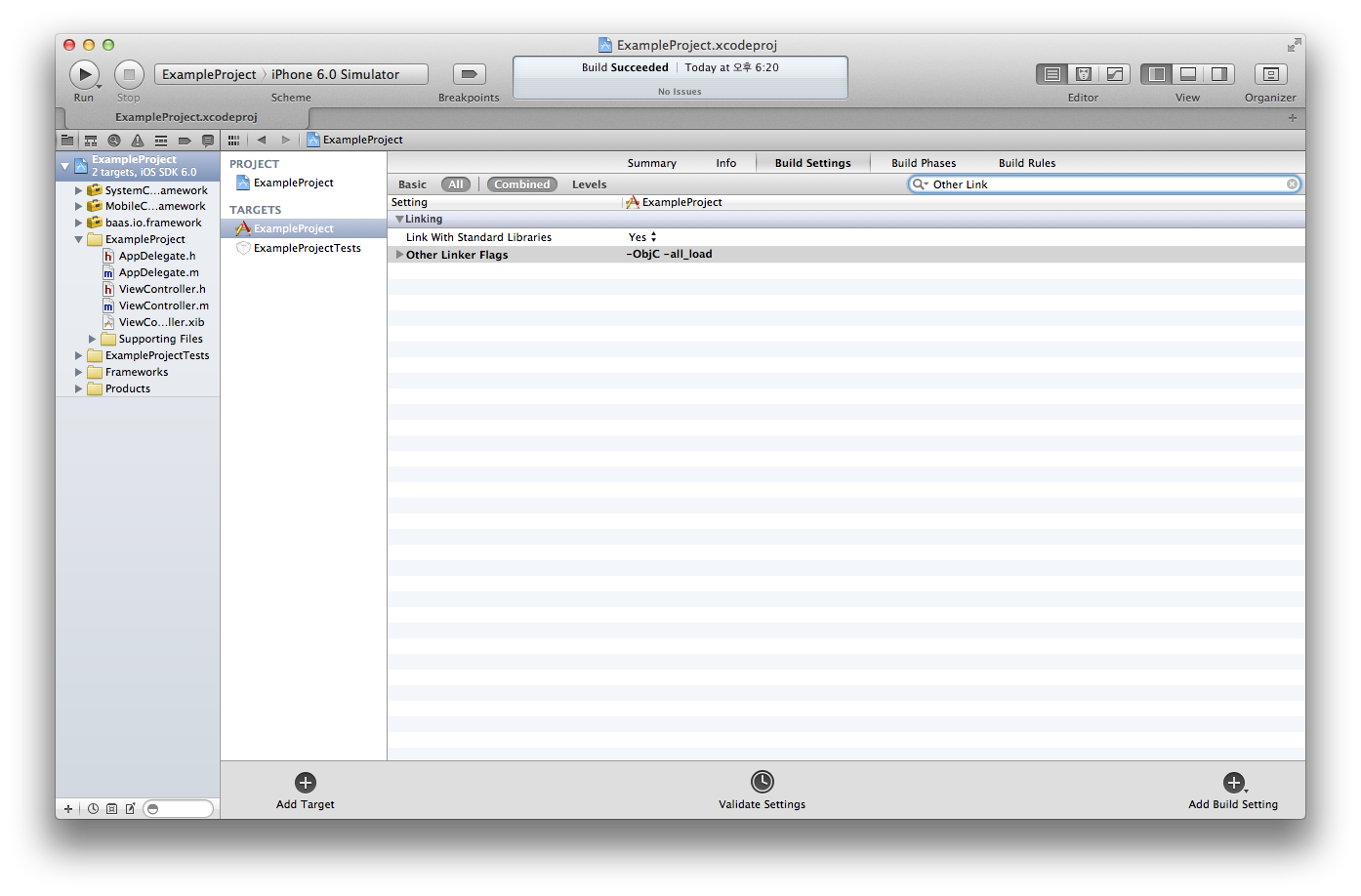Open the related files grid menu
This screenshot has height=896, width=1361.
tap(233, 141)
